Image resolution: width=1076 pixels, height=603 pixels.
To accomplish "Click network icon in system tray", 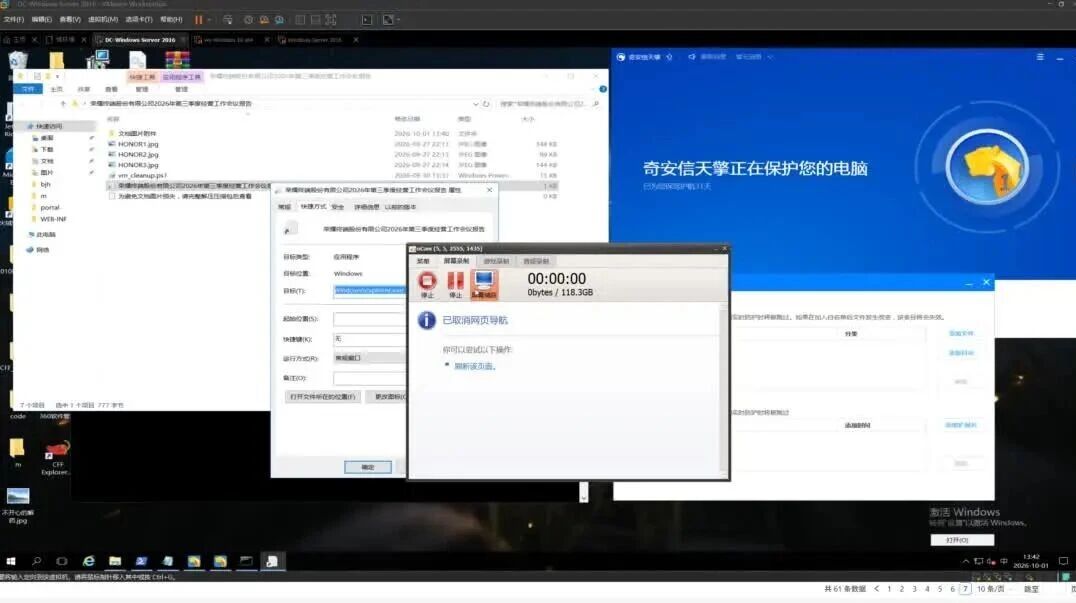I will pos(979,561).
